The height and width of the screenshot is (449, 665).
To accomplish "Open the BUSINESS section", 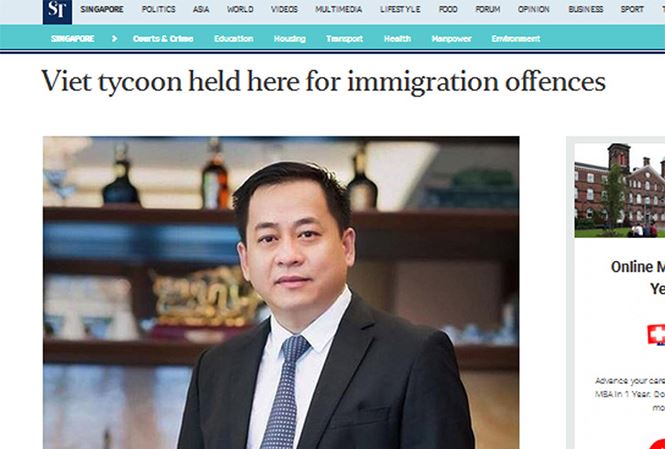I will click(586, 9).
